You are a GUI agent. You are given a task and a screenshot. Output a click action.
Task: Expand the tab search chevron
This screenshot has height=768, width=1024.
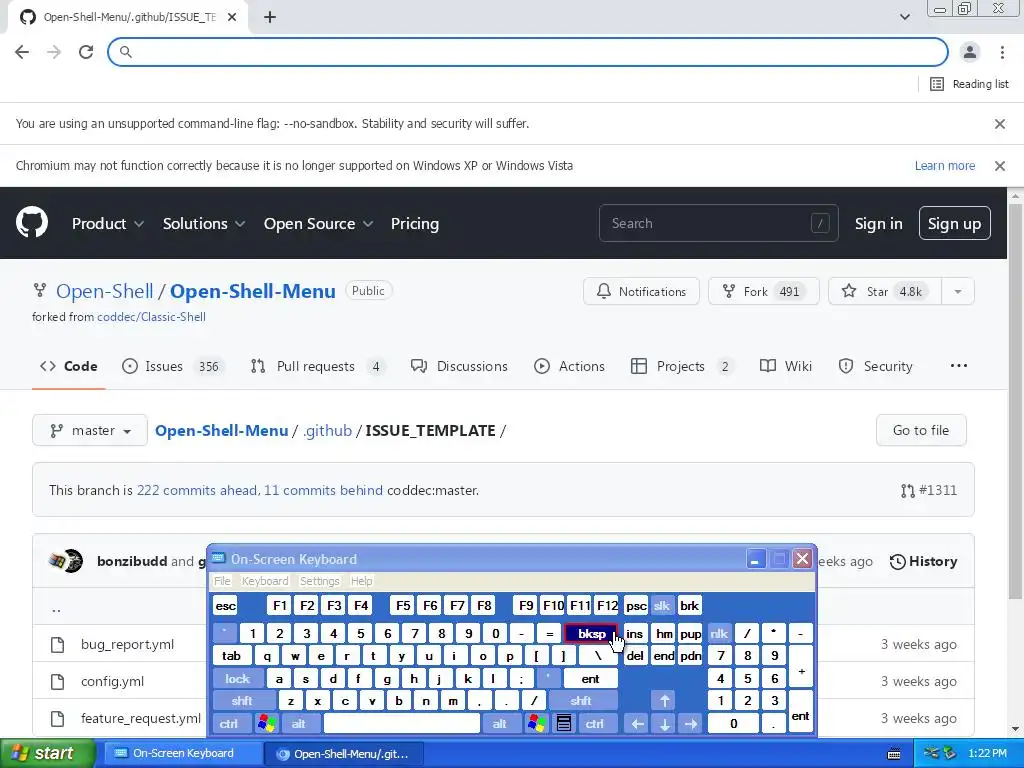904,17
